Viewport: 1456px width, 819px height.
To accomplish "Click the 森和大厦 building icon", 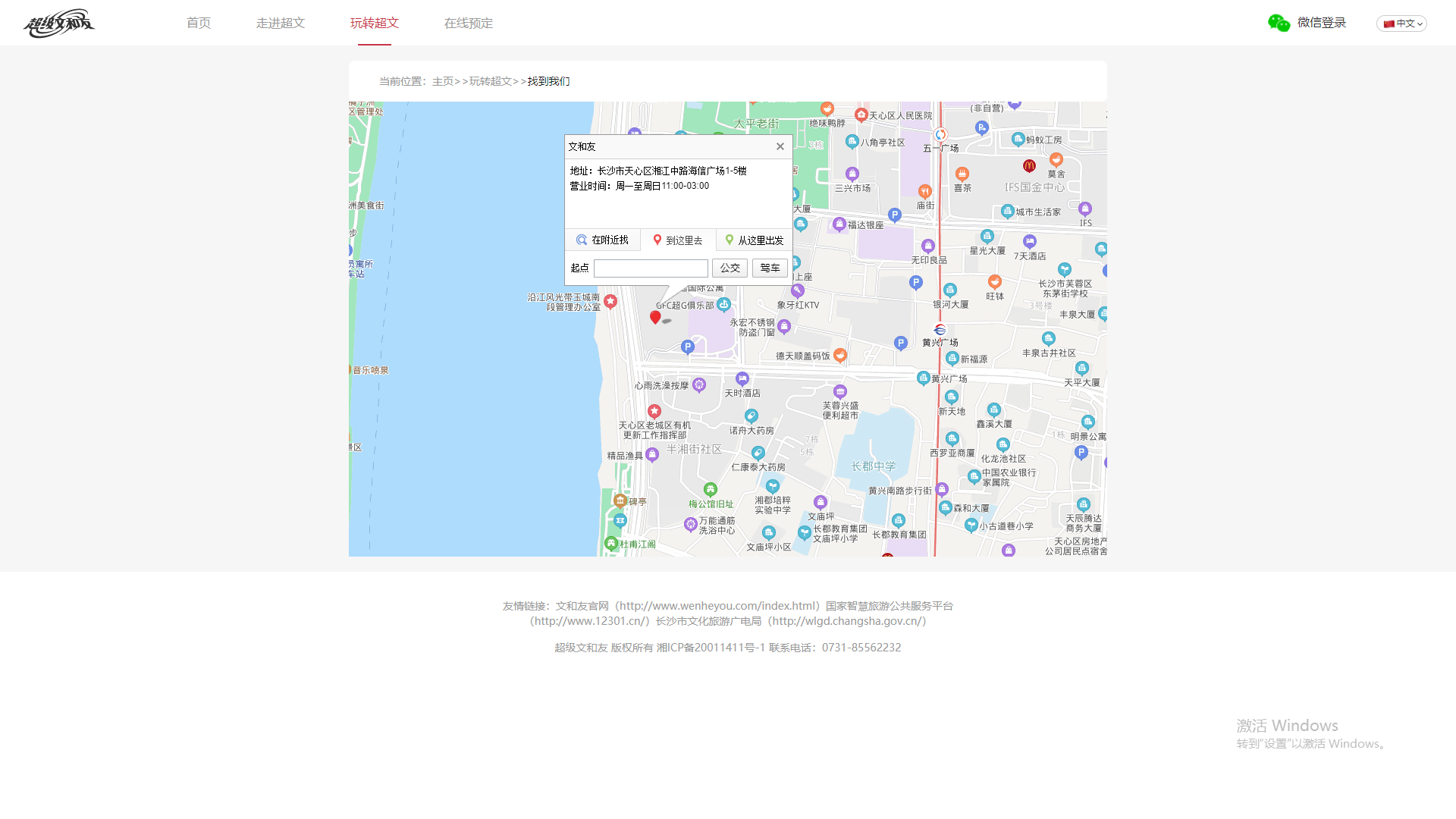I will coord(946,508).
